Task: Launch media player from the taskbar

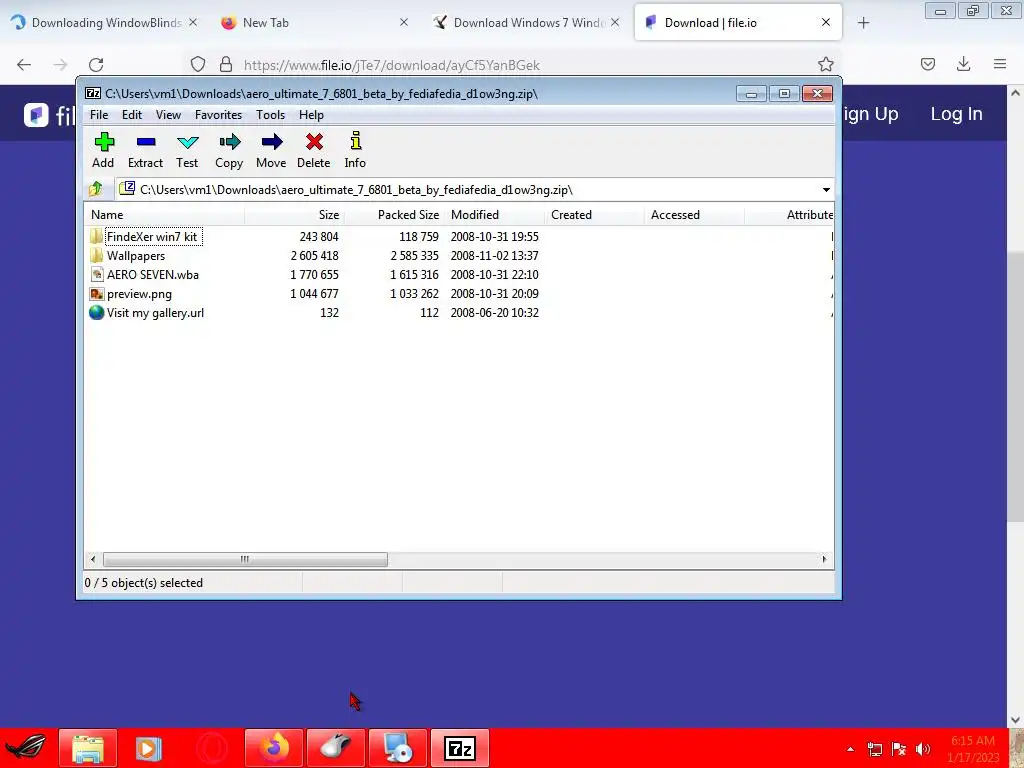Action: tap(148, 748)
